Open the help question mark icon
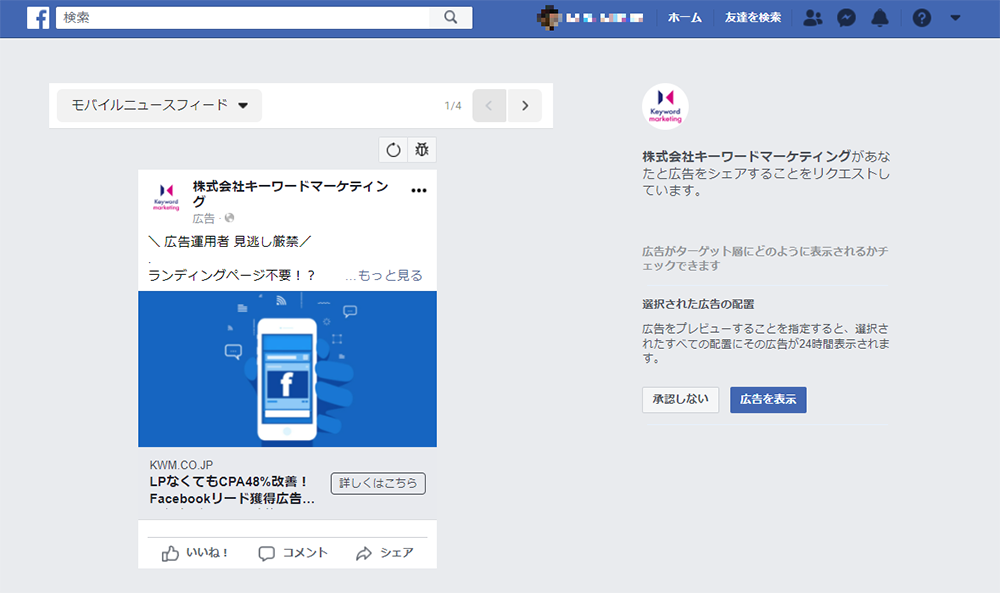This screenshot has width=1000, height=593. click(922, 18)
